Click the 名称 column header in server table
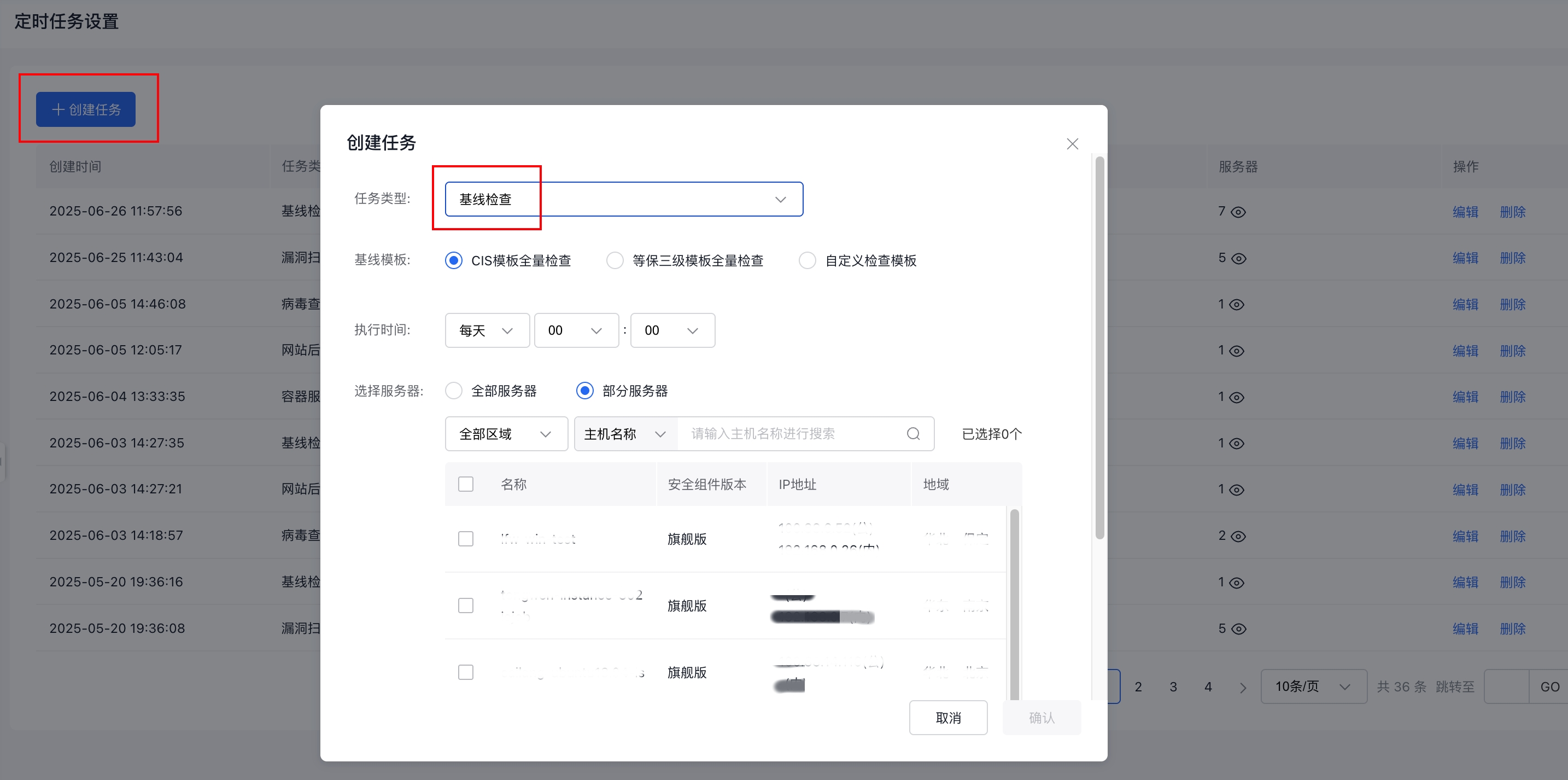This screenshot has width=1568, height=780. pyautogui.click(x=513, y=484)
